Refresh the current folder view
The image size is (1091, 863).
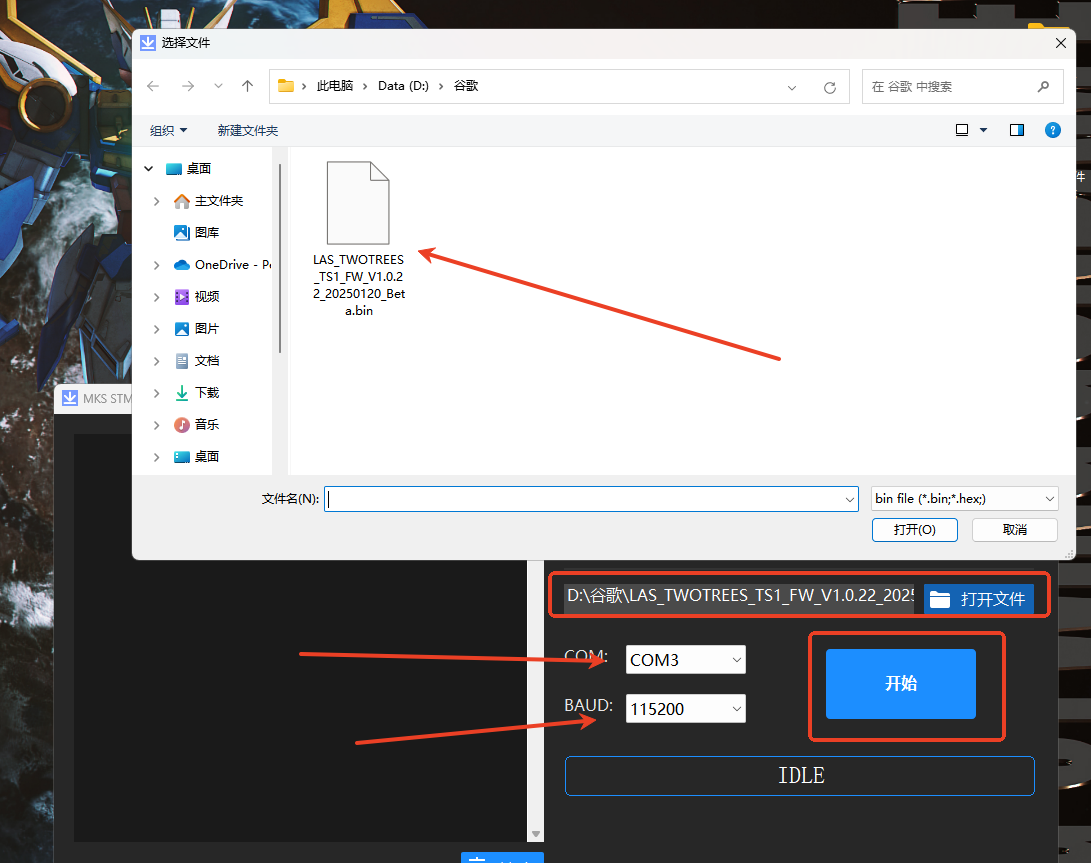coord(829,87)
